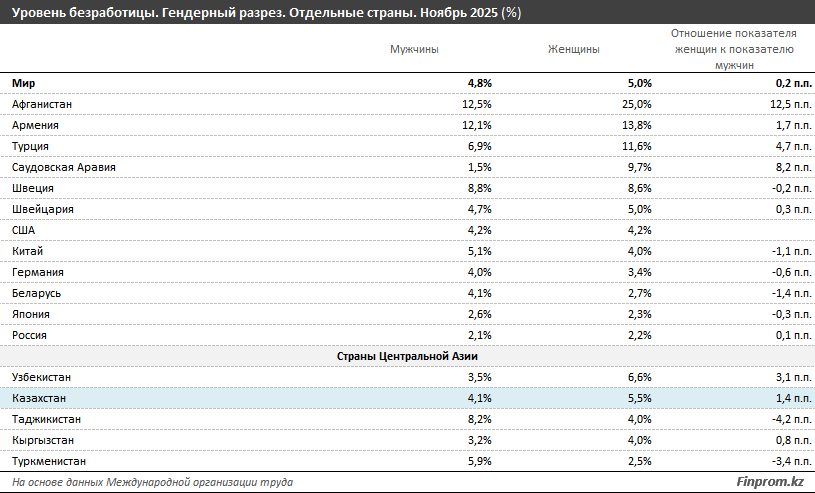Select Kyrgyzstan men's value 3,2%
This screenshot has height=493, width=815.
point(480,440)
